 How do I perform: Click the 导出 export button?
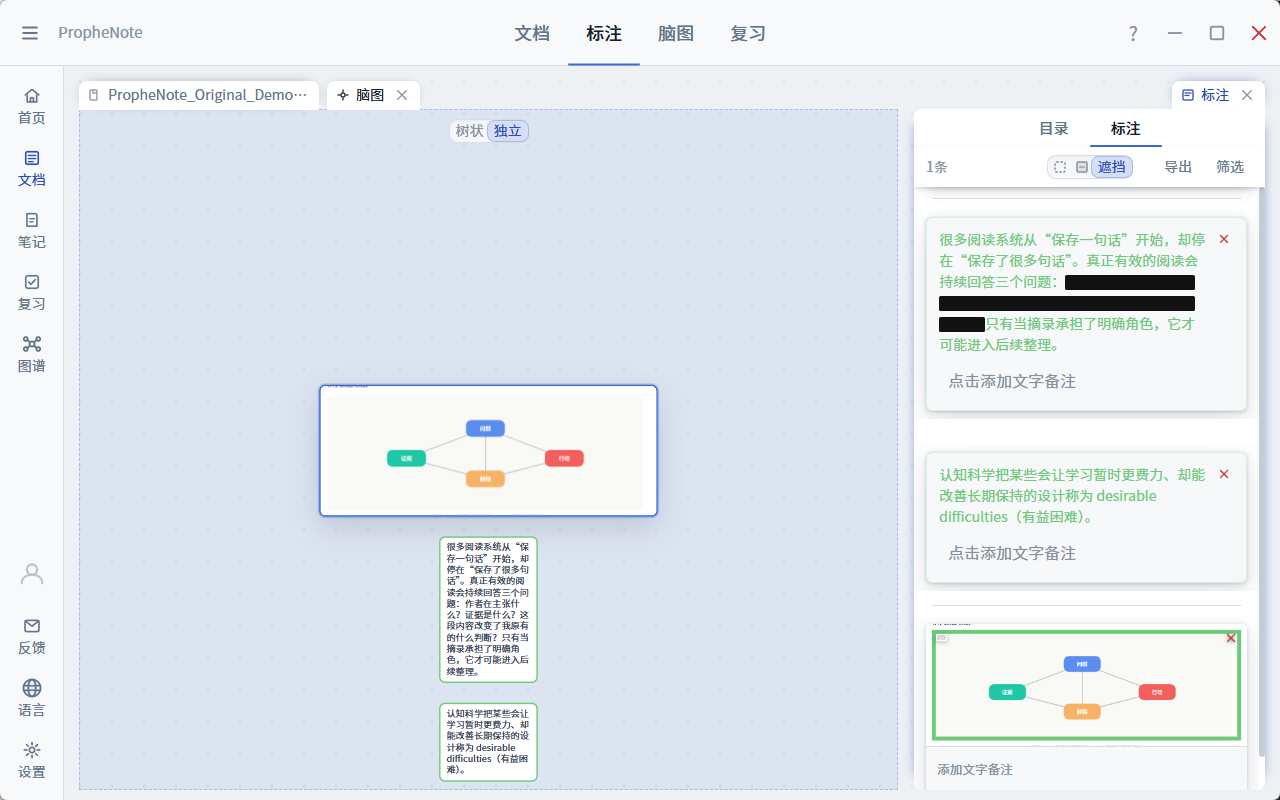coord(1178,167)
